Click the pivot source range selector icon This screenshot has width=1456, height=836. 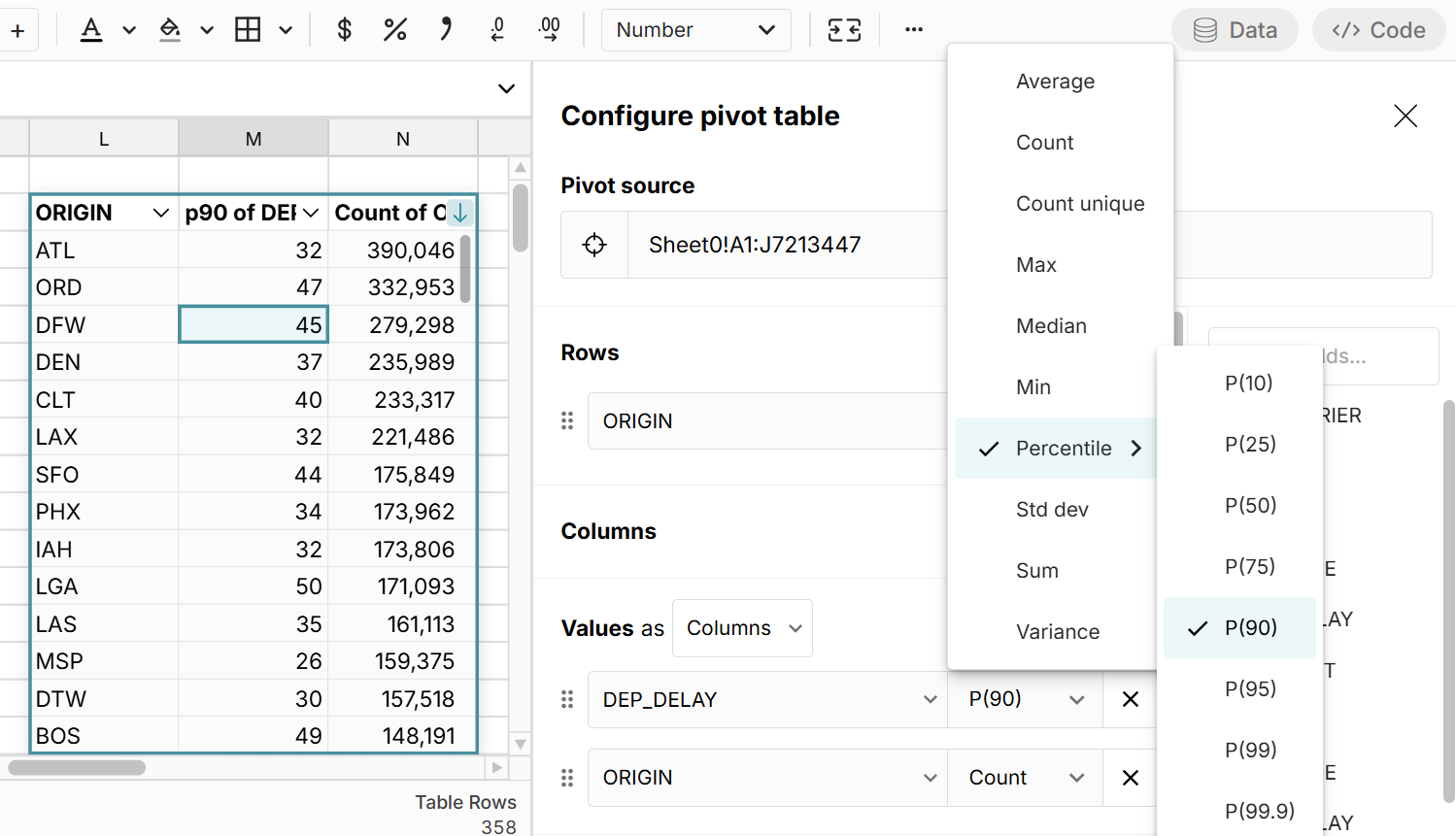594,245
